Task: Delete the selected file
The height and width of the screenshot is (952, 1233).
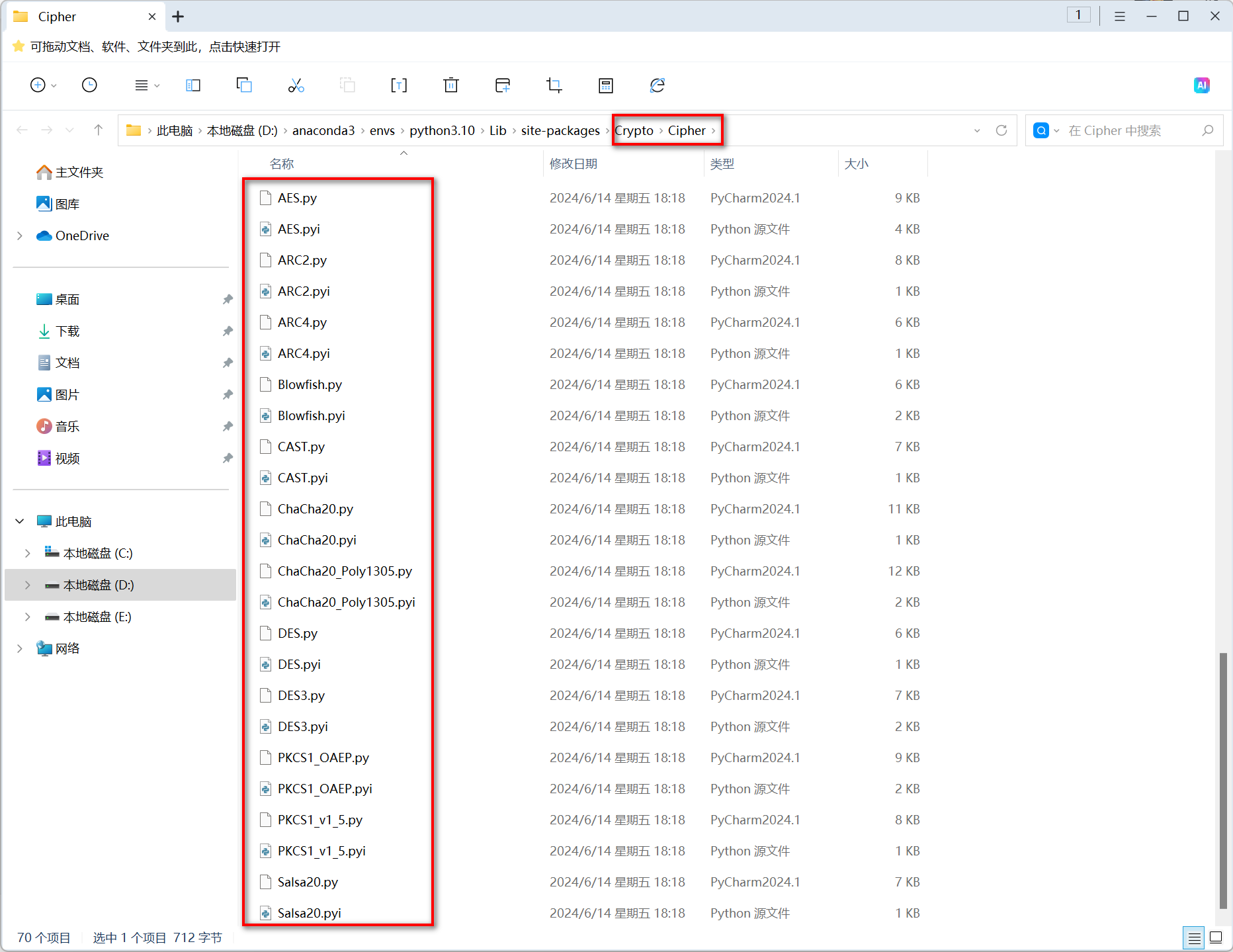Action: pyautogui.click(x=450, y=85)
